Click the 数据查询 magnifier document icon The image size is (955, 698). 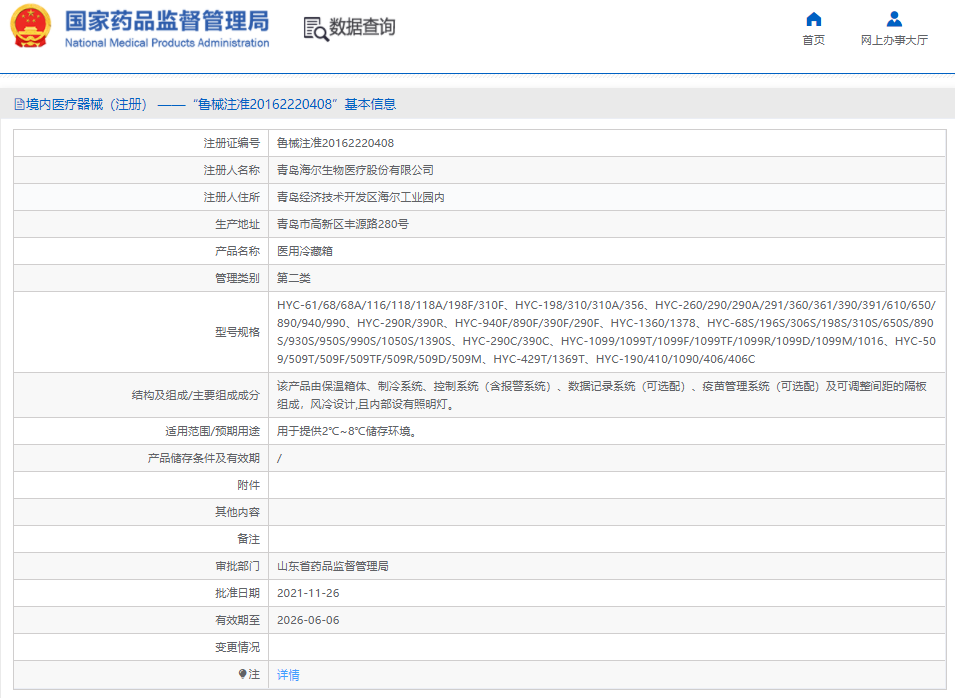(316, 28)
